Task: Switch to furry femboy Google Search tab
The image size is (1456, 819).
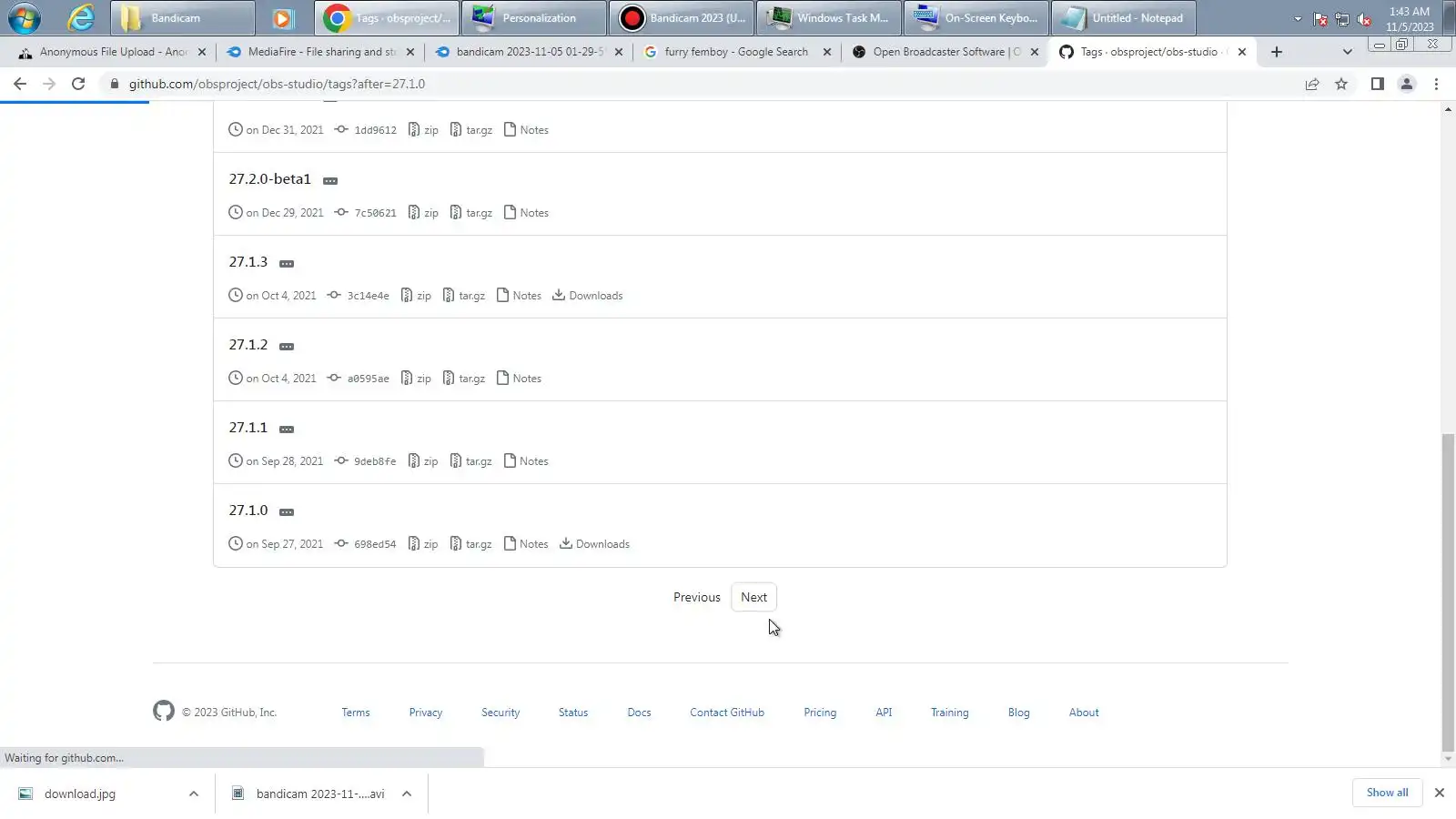Action: (x=737, y=52)
